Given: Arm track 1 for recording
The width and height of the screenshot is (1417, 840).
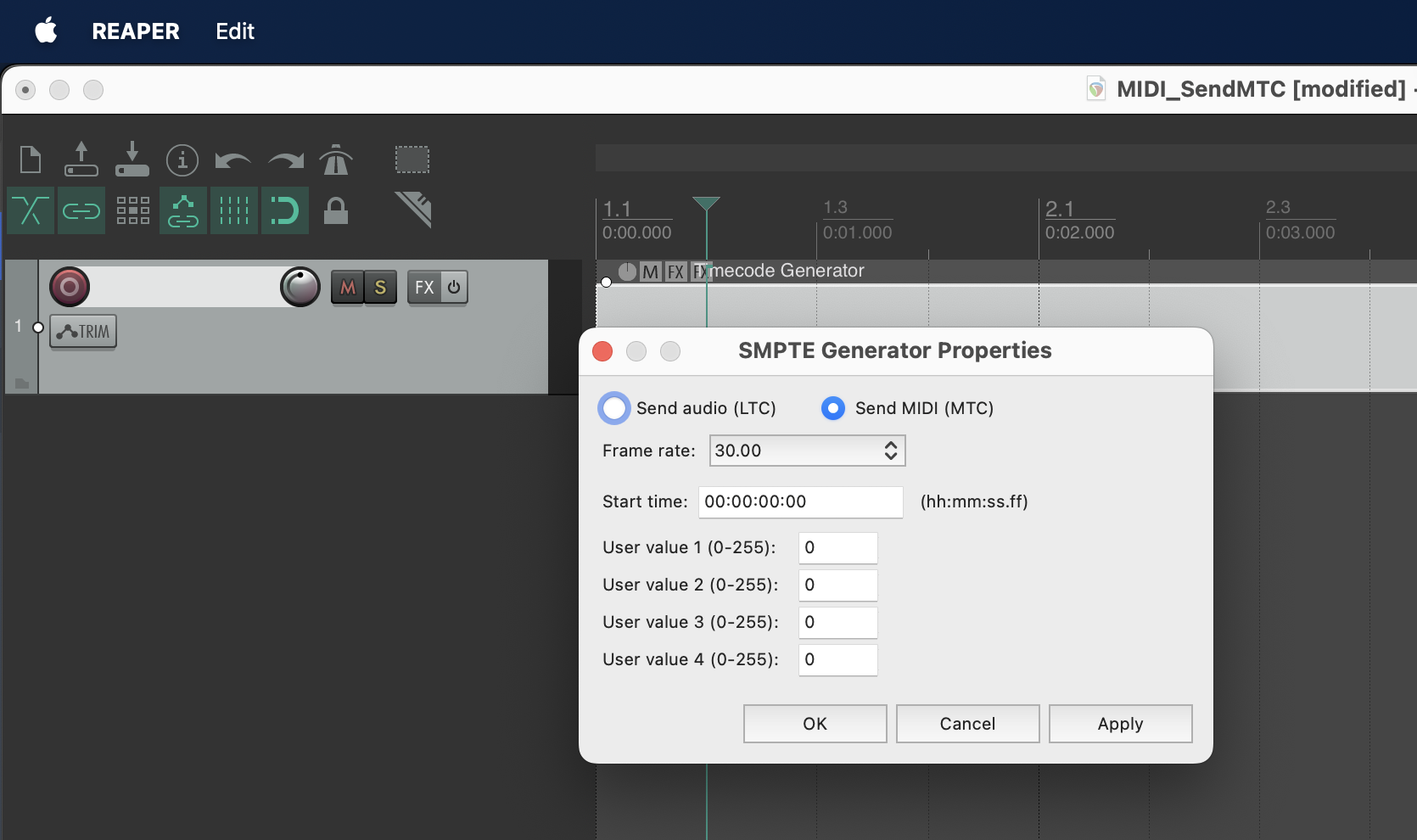Looking at the screenshot, I should click(70, 287).
